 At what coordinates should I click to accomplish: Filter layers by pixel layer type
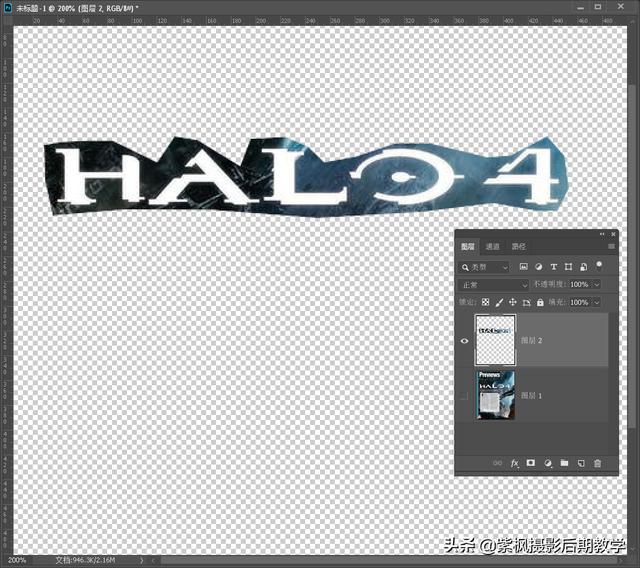click(523, 267)
